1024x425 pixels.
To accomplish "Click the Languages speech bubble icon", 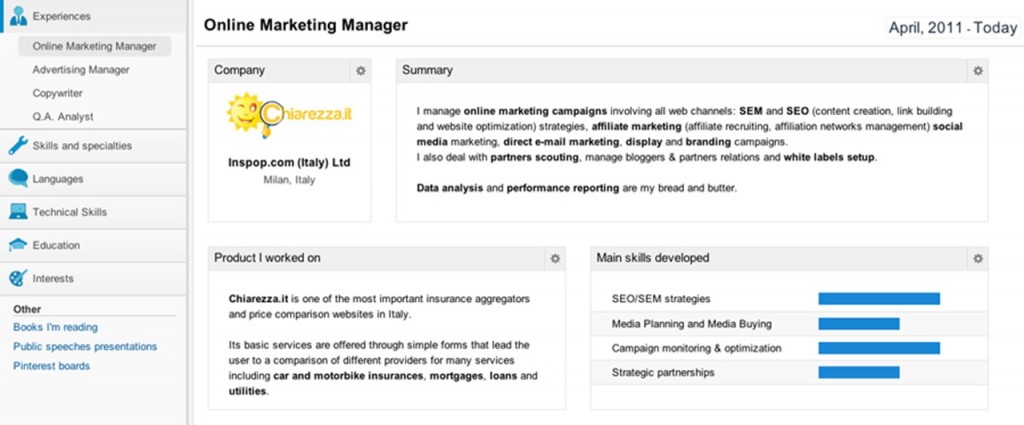I will point(17,179).
